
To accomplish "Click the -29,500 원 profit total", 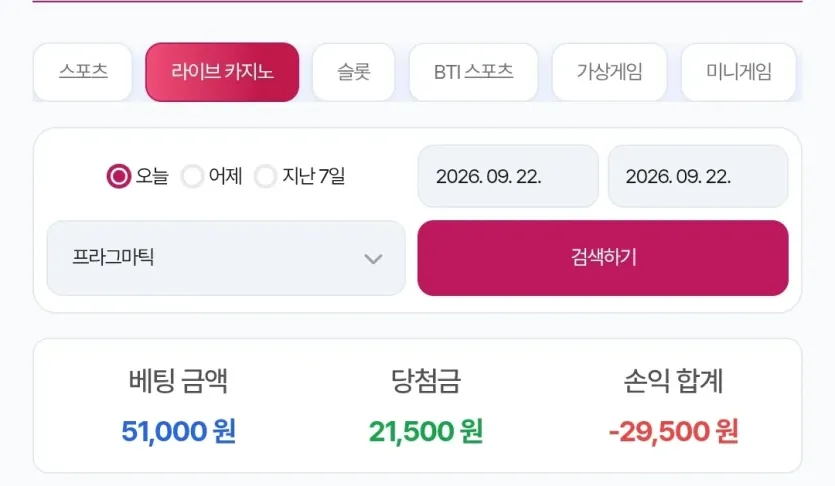I will pyautogui.click(x=673, y=431).
